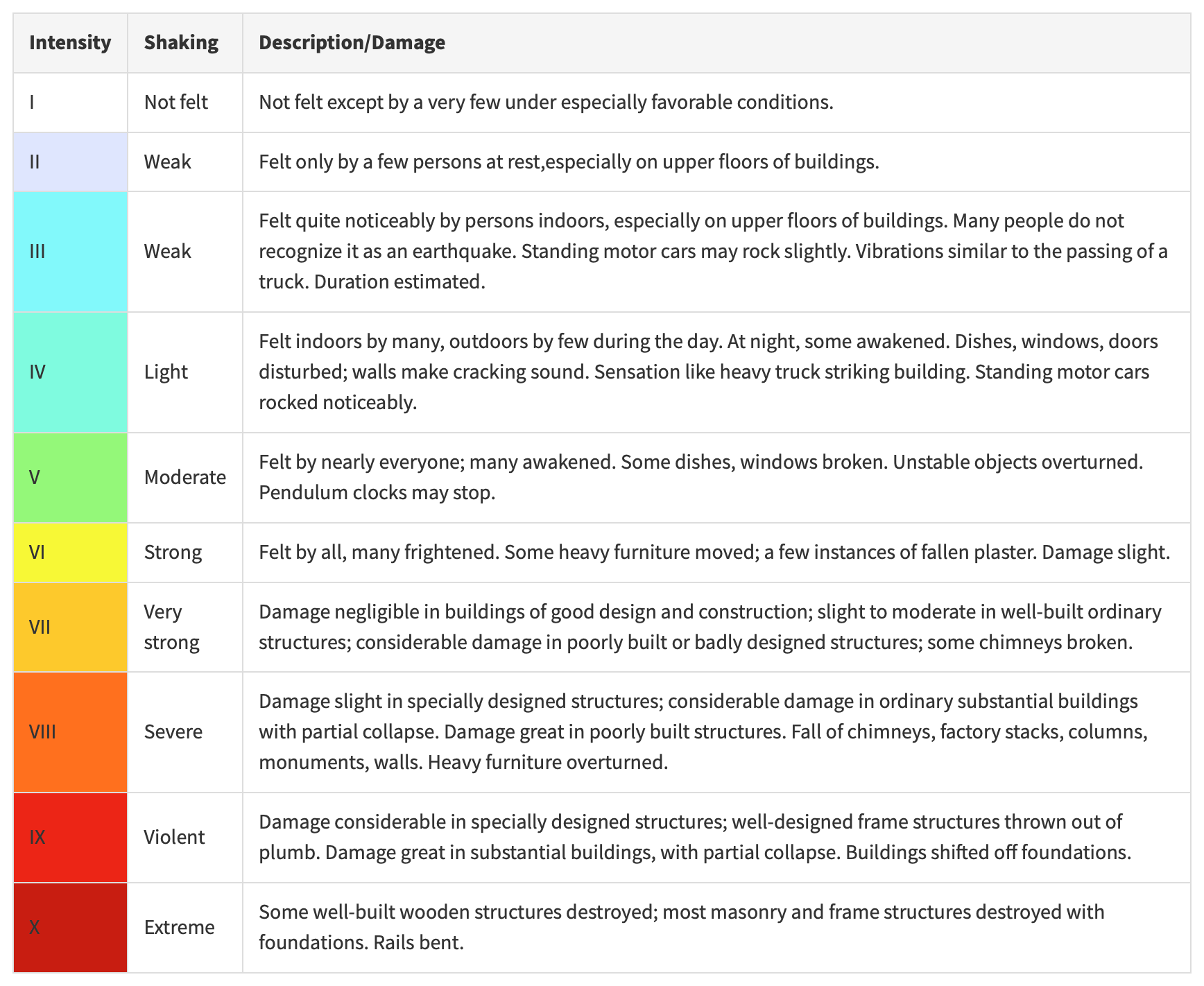Screen dimensions: 1204x986
Task: Click the 'Not felt' shaking cell
Action: point(185,103)
